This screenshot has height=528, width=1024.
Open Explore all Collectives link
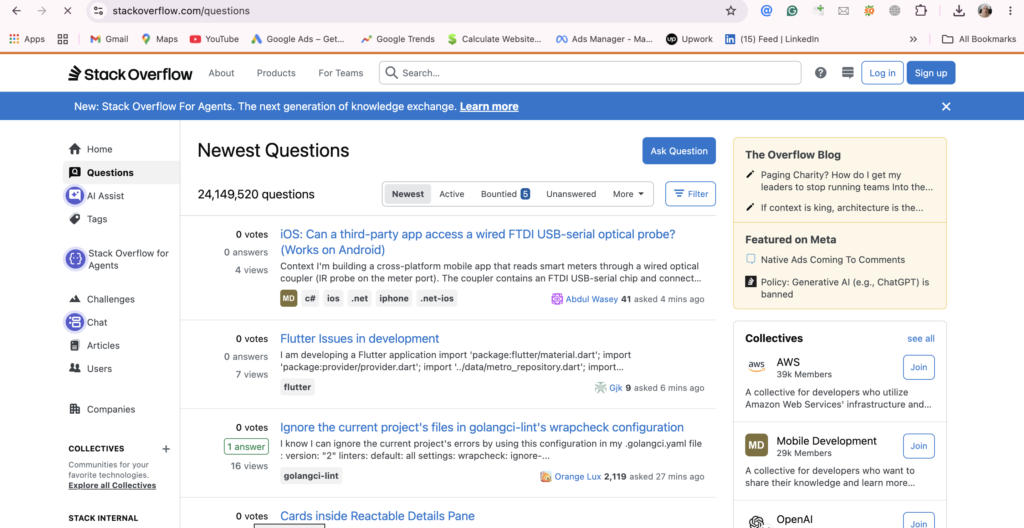tap(112, 486)
